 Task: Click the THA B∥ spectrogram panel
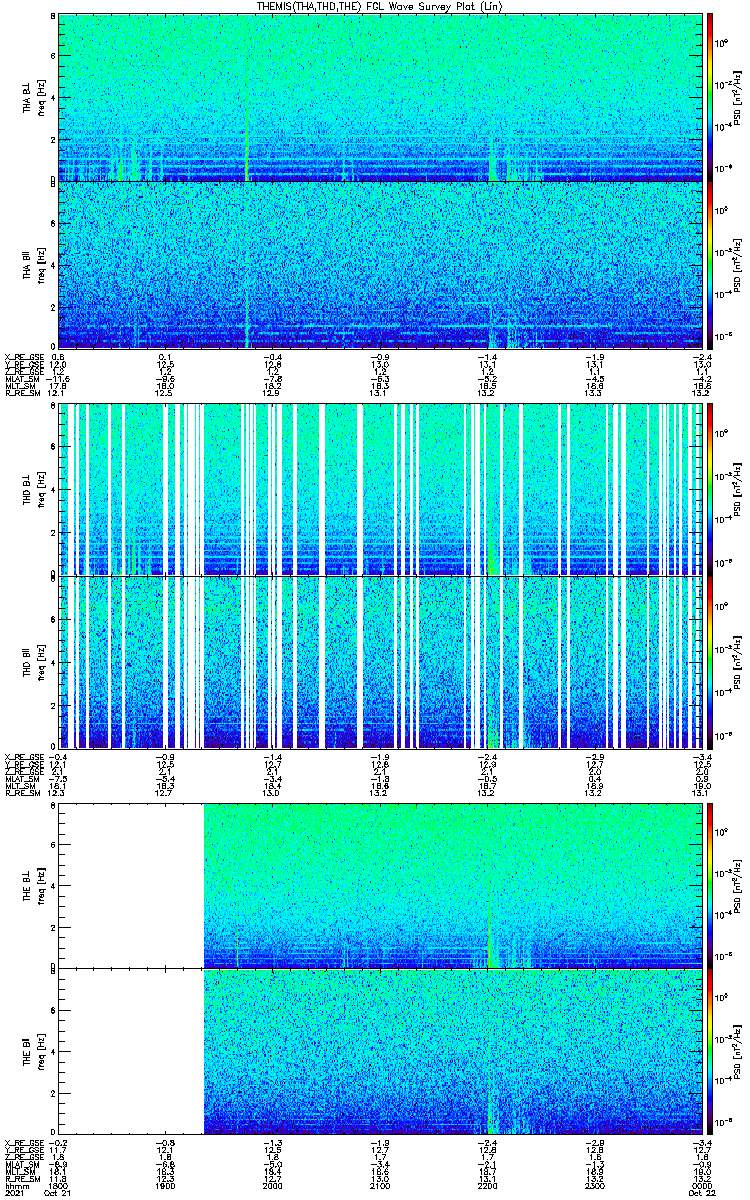coord(380,264)
